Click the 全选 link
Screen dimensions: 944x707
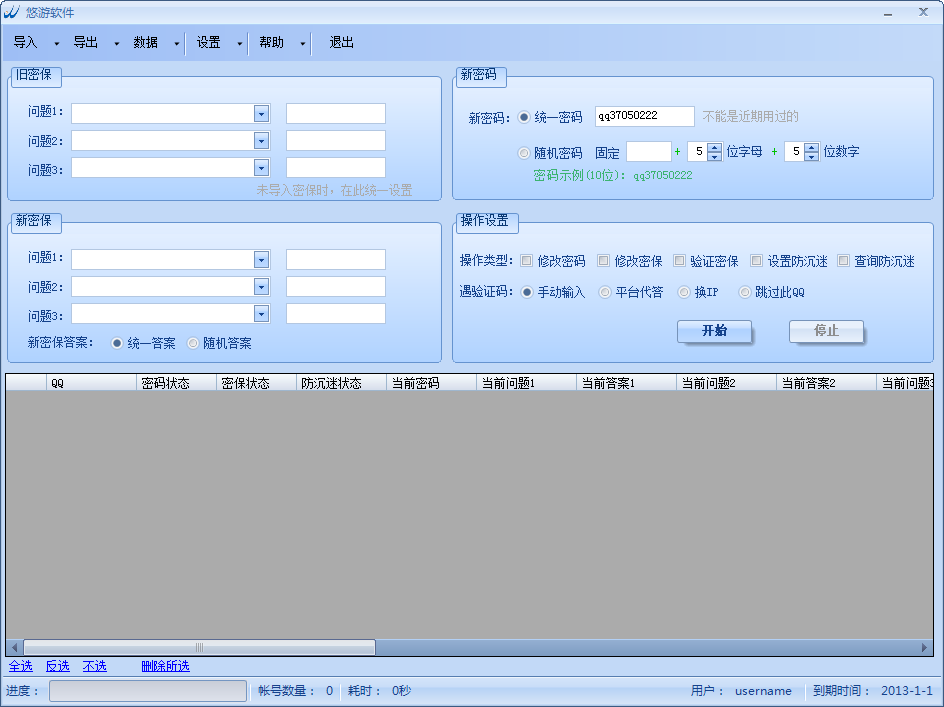(21, 666)
